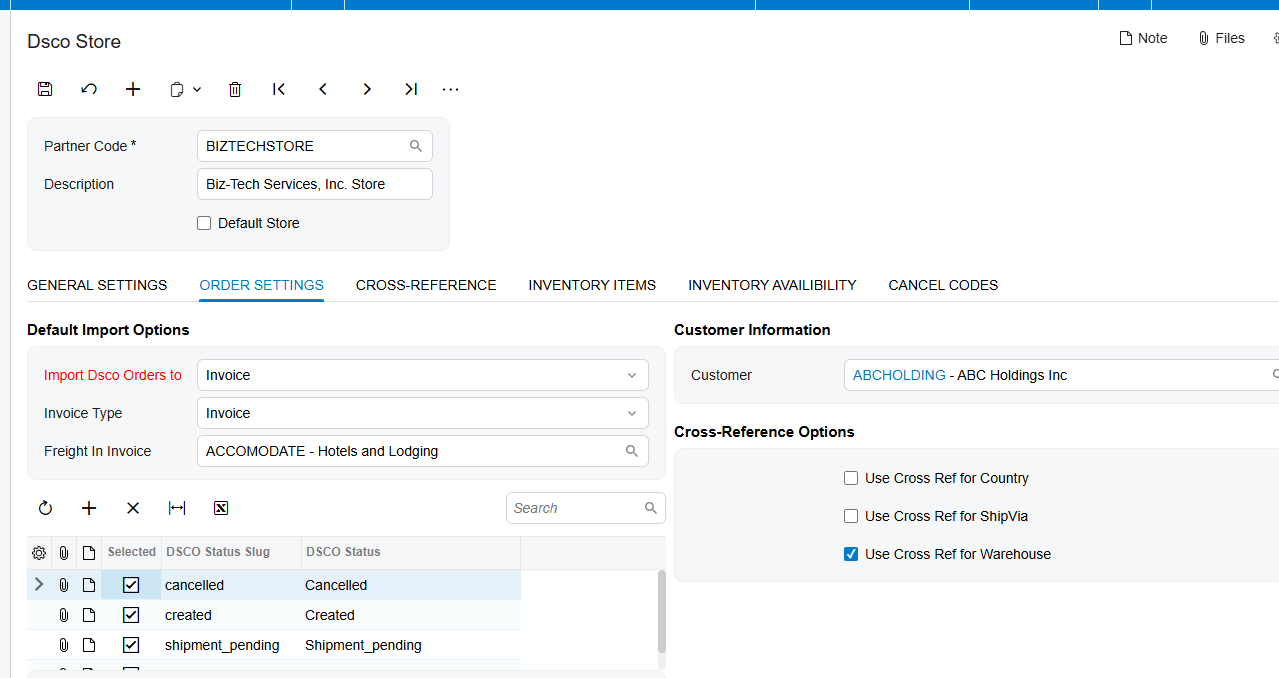Open the note for created row
This screenshot has width=1279, height=678.
pos(89,615)
